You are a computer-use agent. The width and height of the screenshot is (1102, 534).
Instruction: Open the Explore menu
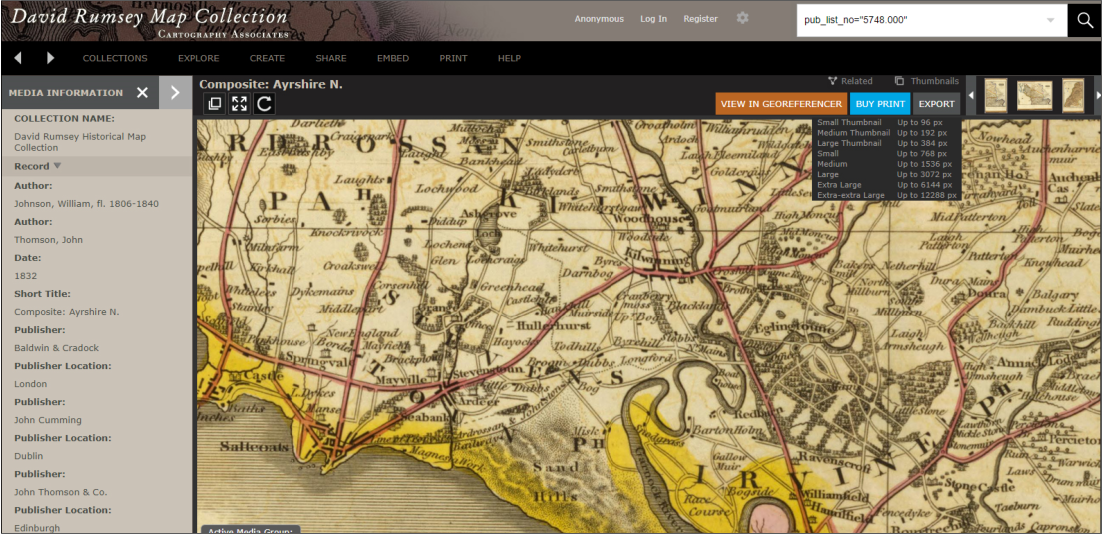point(199,58)
